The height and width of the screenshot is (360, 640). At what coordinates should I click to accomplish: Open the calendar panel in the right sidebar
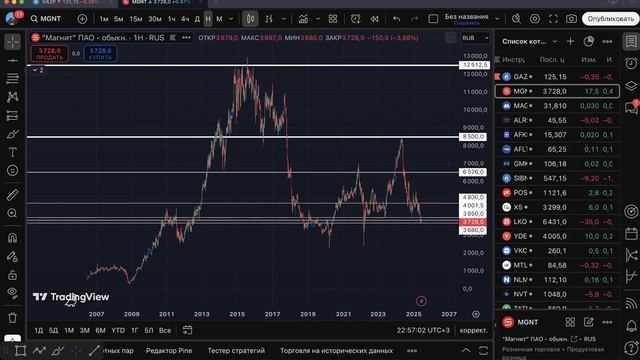pyautogui.click(x=631, y=234)
